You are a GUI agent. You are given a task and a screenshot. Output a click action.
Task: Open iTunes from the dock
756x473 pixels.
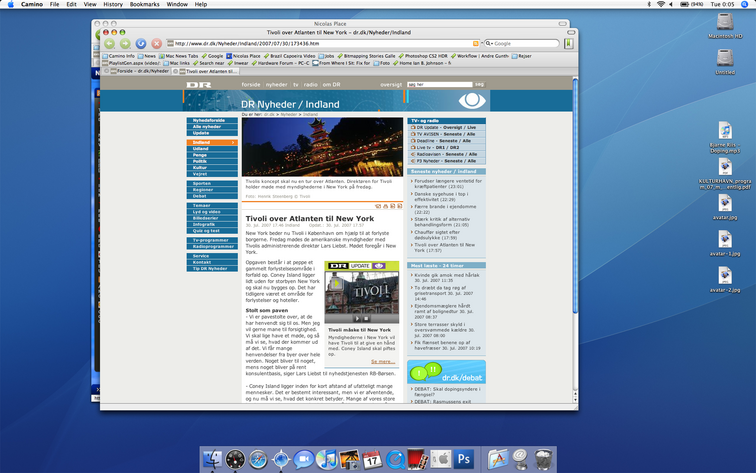coord(326,459)
